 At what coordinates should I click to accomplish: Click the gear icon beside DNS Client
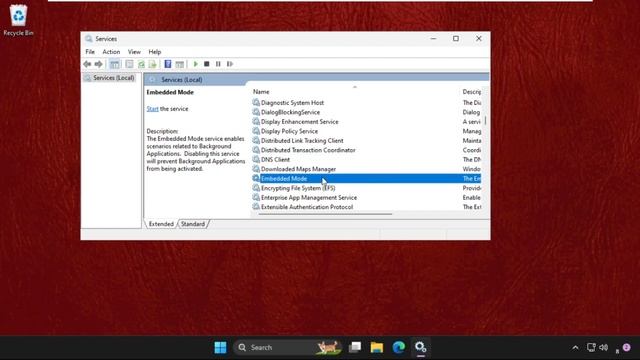pyautogui.click(x=256, y=159)
